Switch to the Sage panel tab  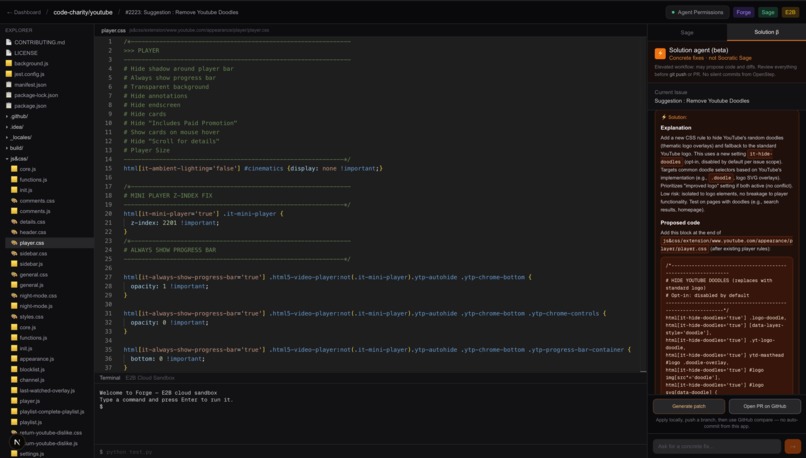point(687,32)
